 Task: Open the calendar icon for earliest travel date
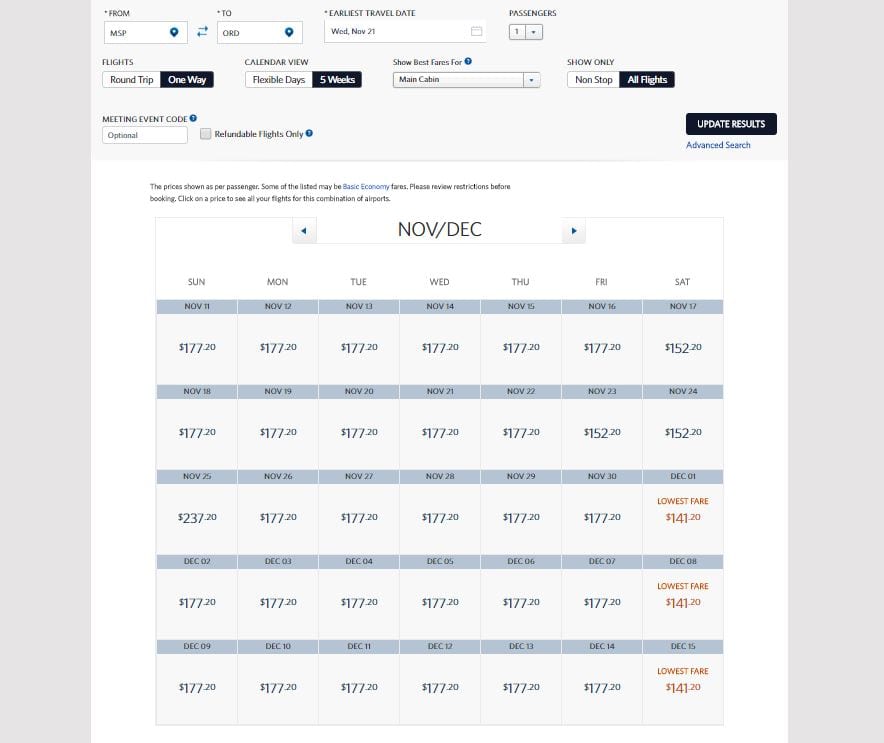(x=477, y=32)
